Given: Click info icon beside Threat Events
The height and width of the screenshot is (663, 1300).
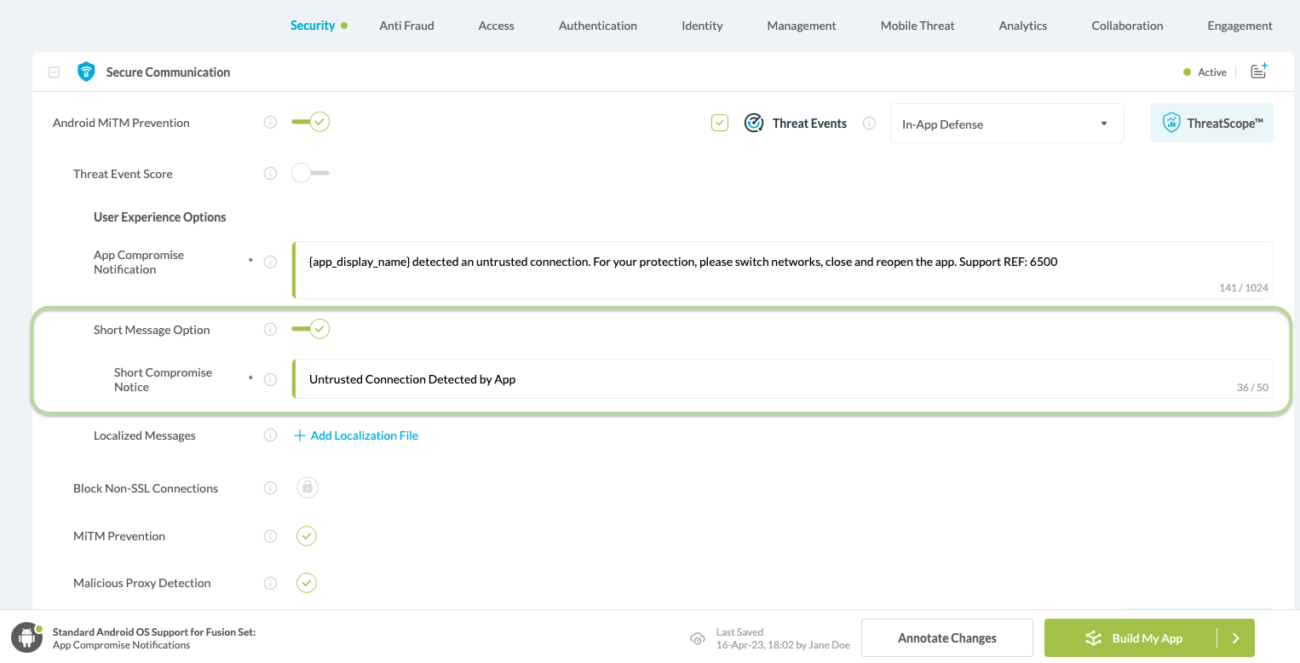Looking at the screenshot, I should coord(869,124).
